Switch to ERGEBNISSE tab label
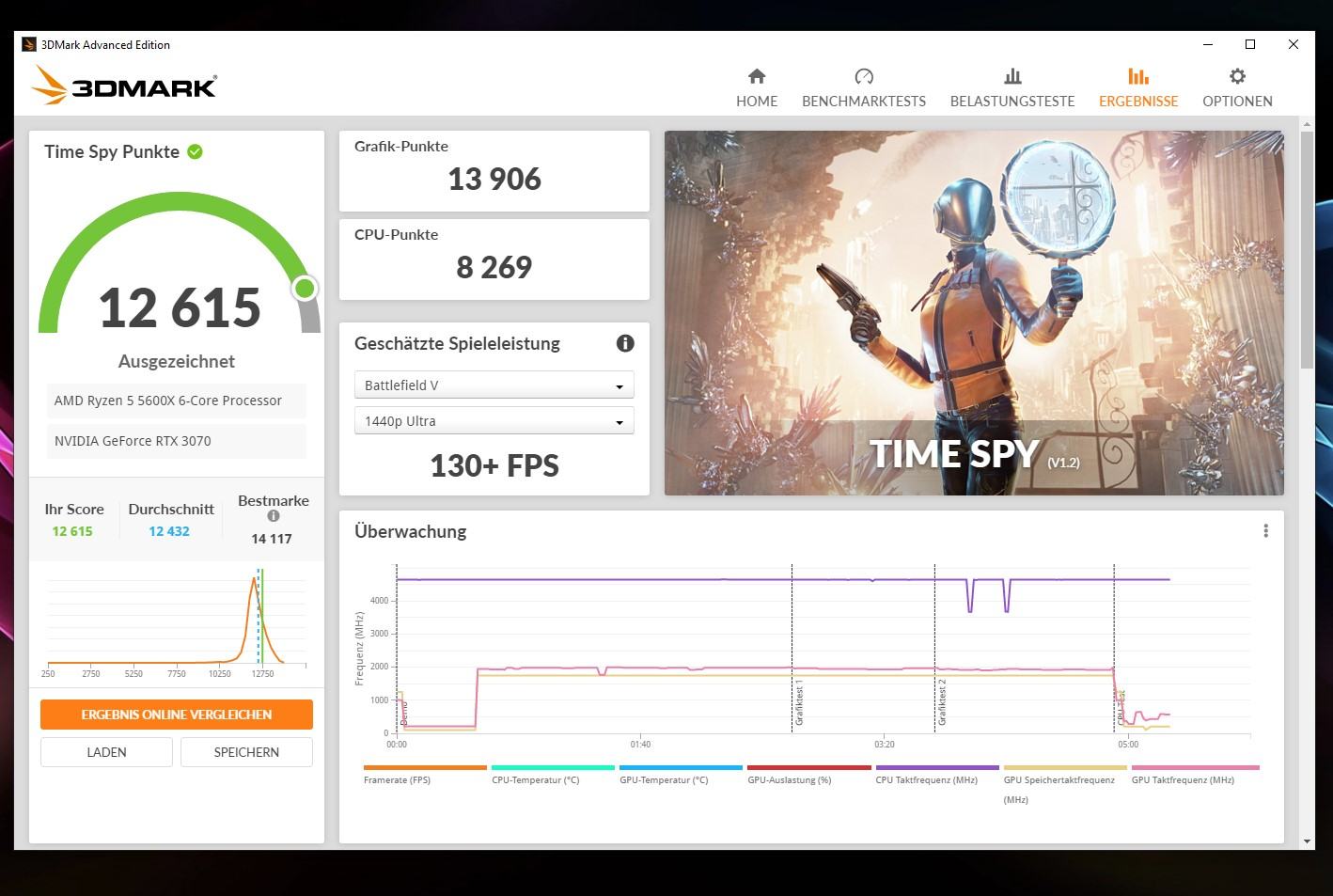 1138,101
